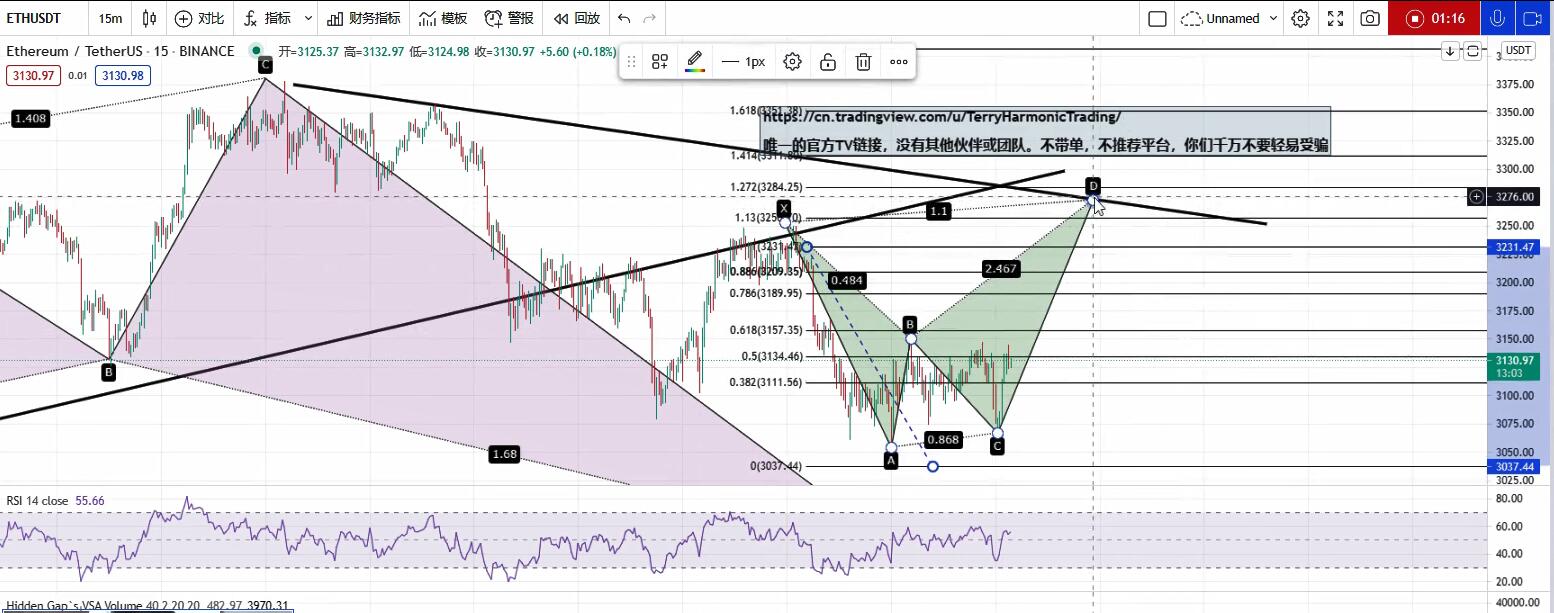Screen dimensions: 1554x613
Task: Click the 对比 compare symbol button
Action: [199, 18]
